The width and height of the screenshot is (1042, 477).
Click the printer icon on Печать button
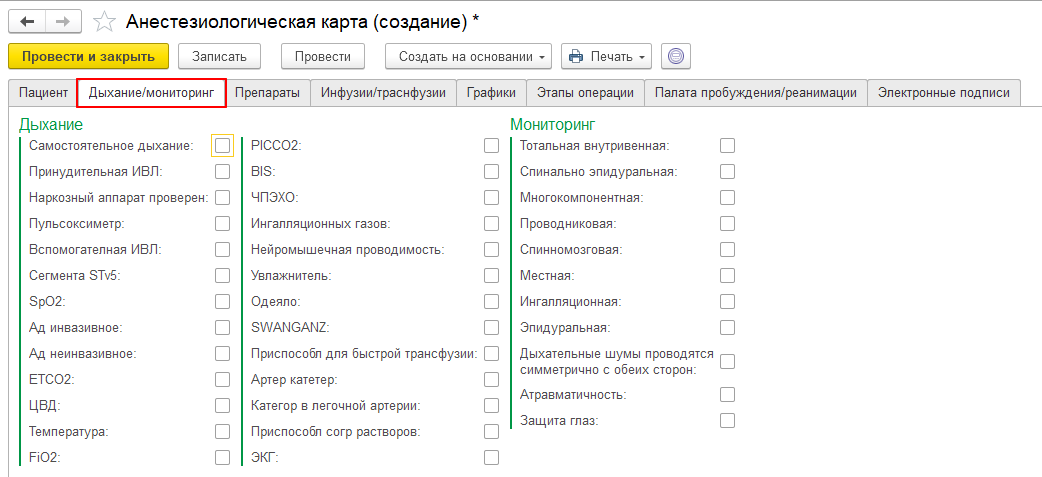tap(576, 56)
